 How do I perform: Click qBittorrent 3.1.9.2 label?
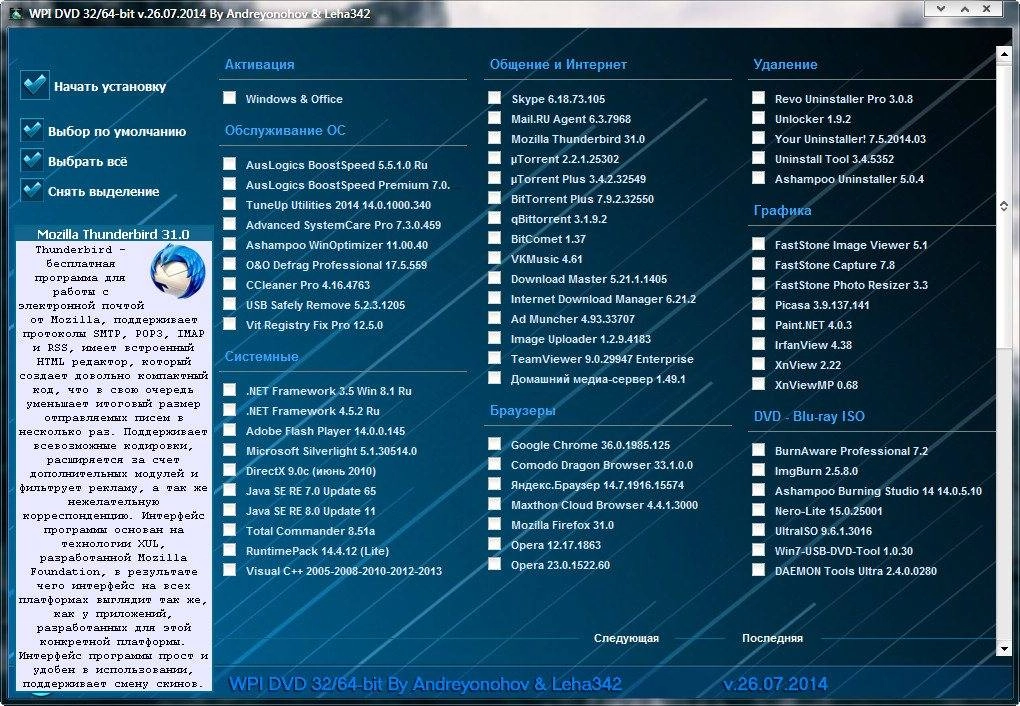click(559, 219)
